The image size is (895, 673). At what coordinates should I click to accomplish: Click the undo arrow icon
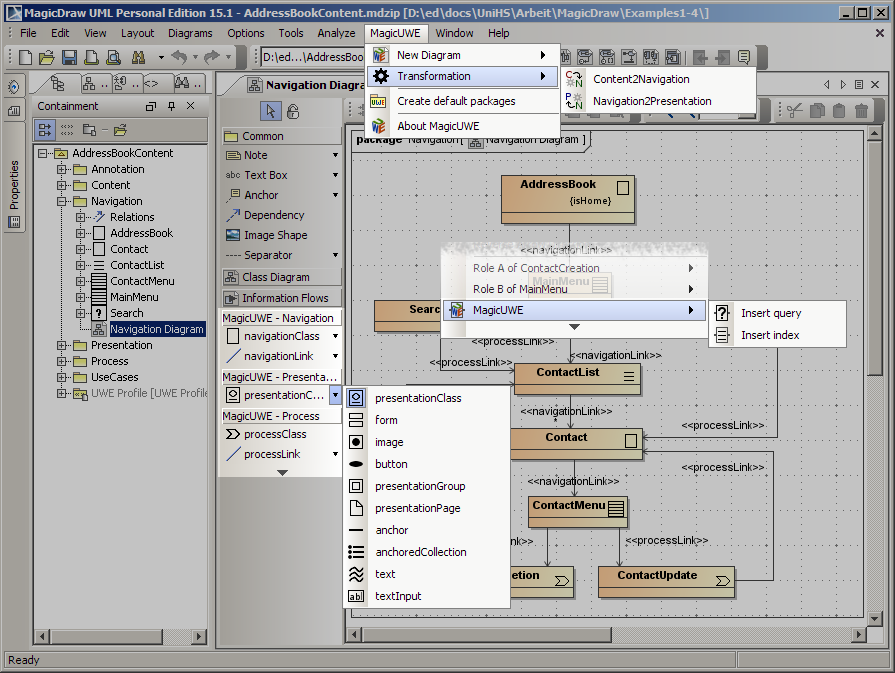pyautogui.click(x=179, y=57)
